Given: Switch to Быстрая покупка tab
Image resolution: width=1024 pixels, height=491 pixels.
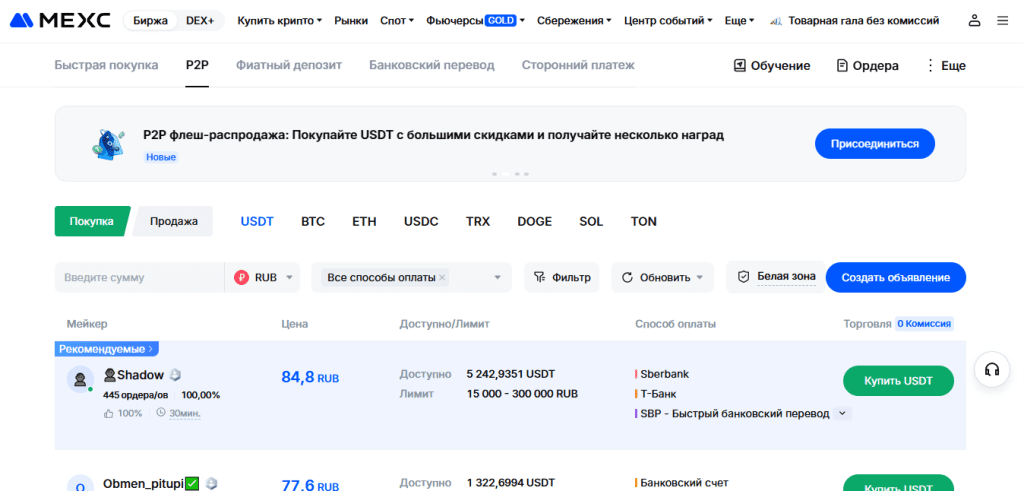Looking at the screenshot, I should point(106,65).
